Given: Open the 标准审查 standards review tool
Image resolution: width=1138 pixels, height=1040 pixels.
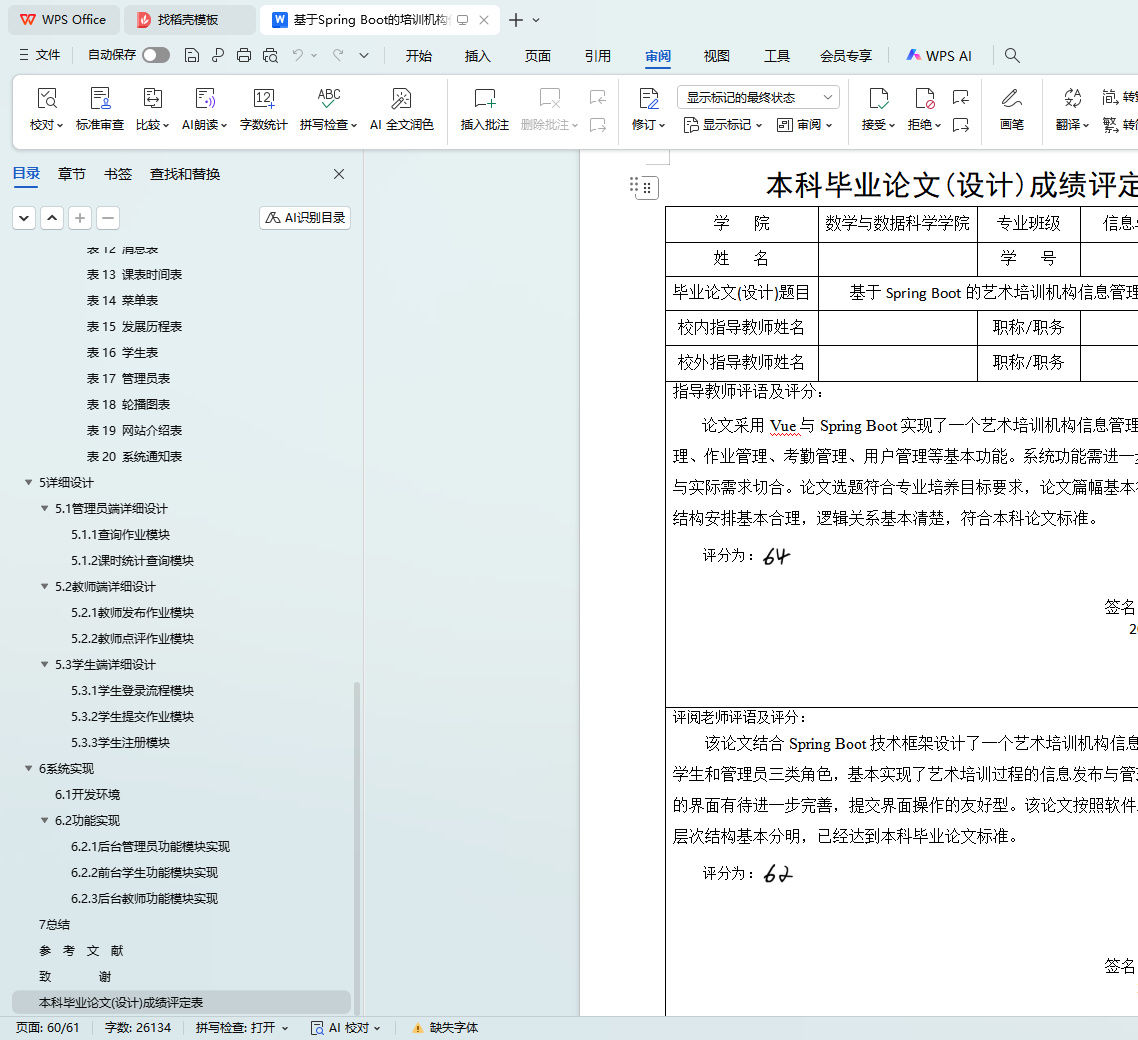Looking at the screenshot, I should [100, 99].
